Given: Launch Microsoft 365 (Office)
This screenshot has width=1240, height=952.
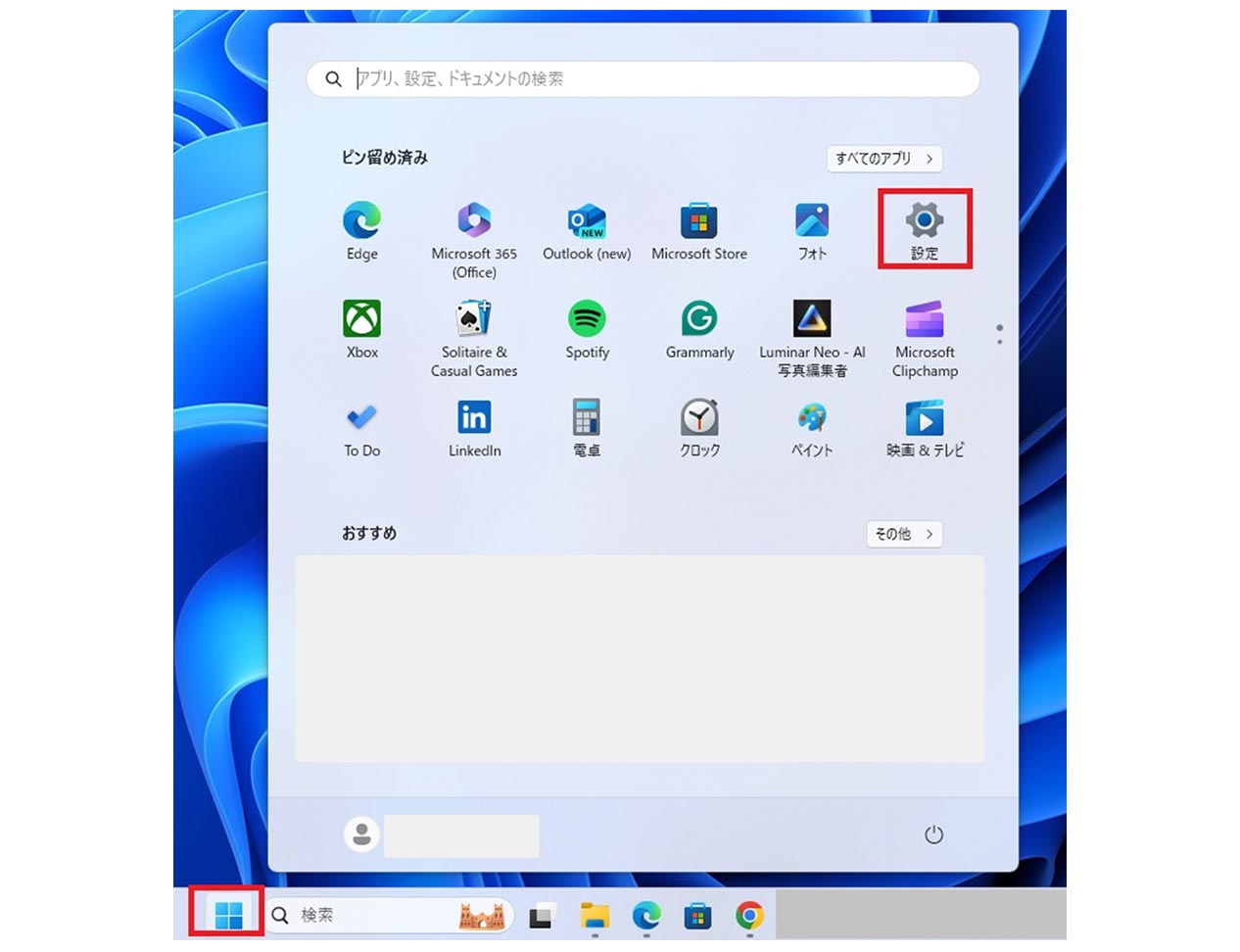Looking at the screenshot, I should [474, 240].
